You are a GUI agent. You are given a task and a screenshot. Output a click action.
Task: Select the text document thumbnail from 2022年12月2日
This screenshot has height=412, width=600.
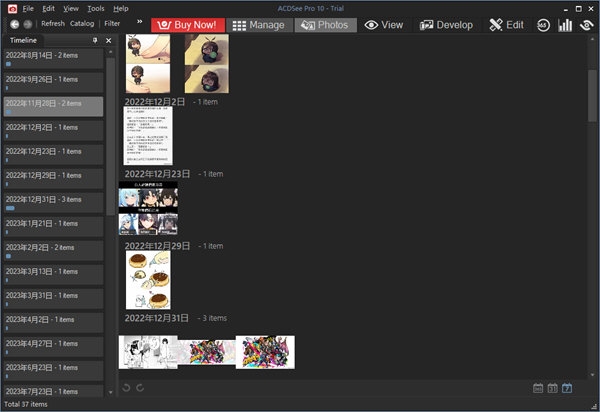[148, 136]
